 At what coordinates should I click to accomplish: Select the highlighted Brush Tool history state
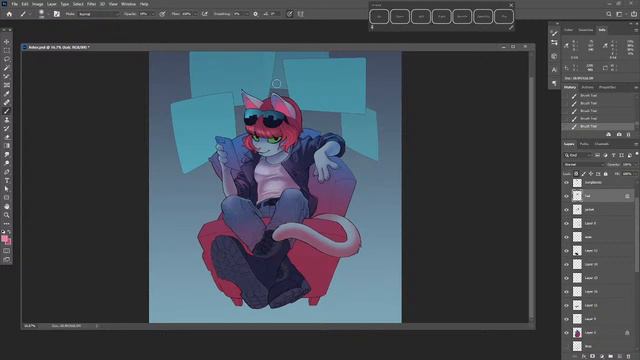pyautogui.click(x=598, y=127)
